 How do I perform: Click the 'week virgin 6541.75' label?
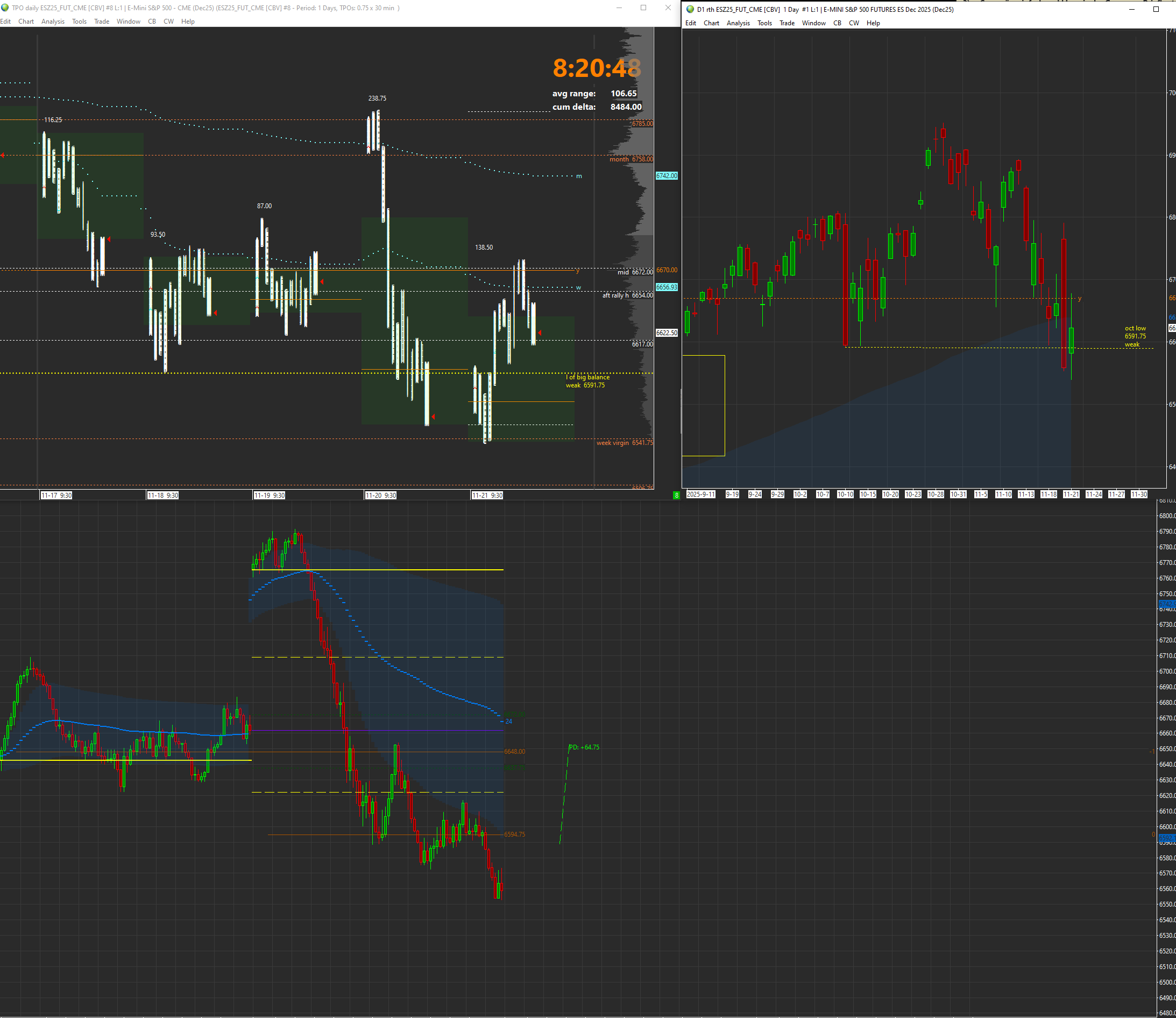[x=625, y=442]
